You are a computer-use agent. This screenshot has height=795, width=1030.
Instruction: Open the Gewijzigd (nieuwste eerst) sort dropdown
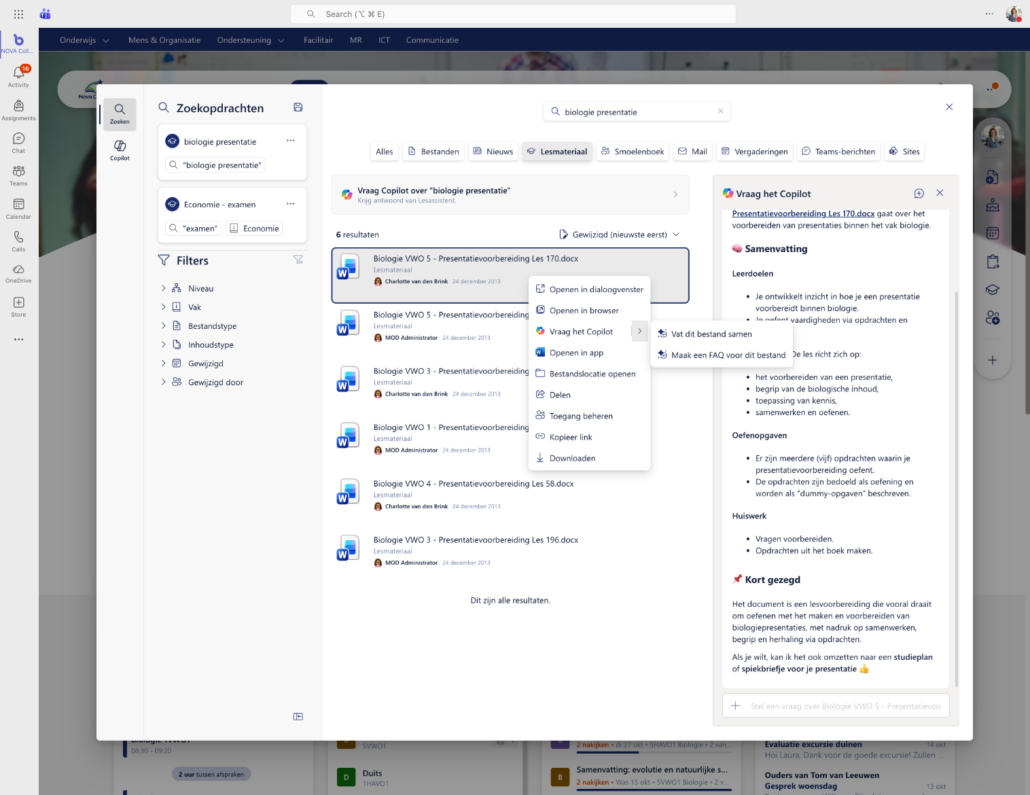tap(619, 235)
